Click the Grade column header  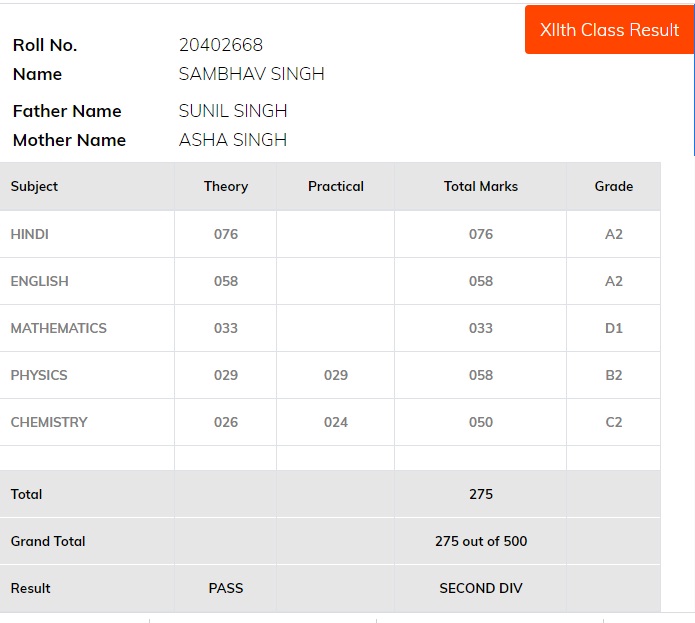point(614,186)
